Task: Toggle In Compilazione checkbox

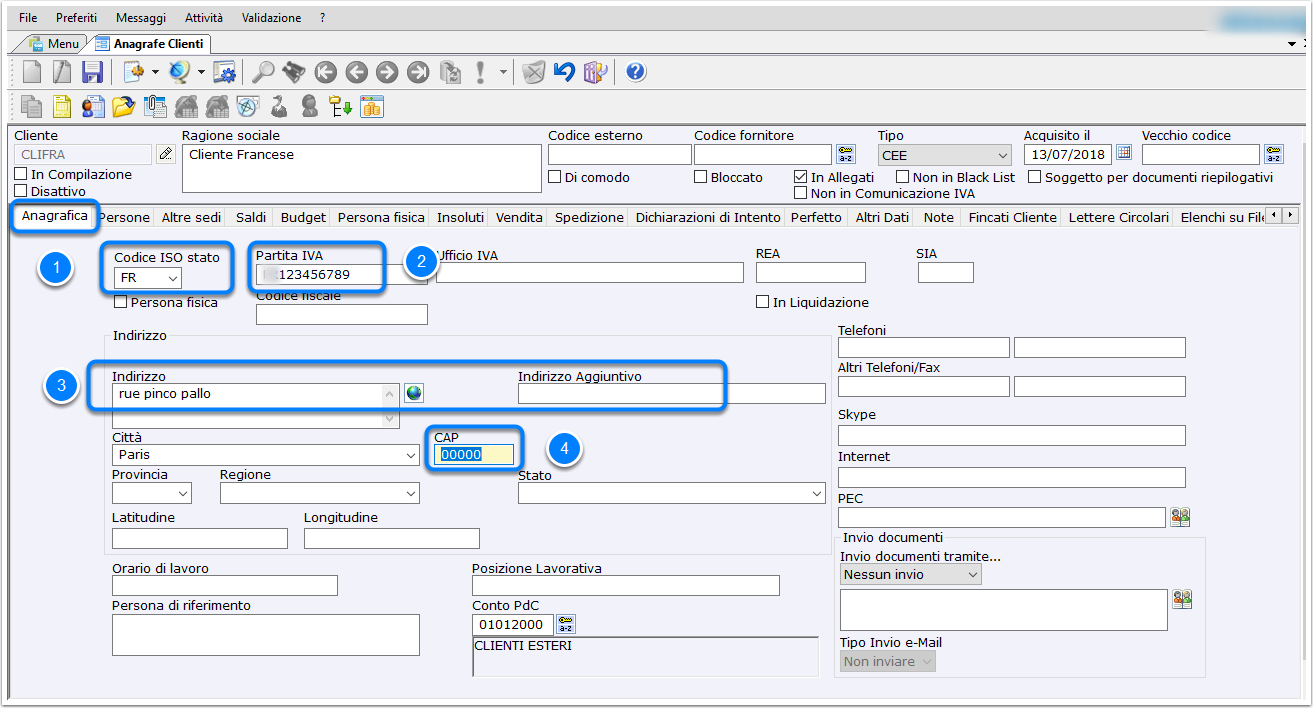Action: pos(21,175)
